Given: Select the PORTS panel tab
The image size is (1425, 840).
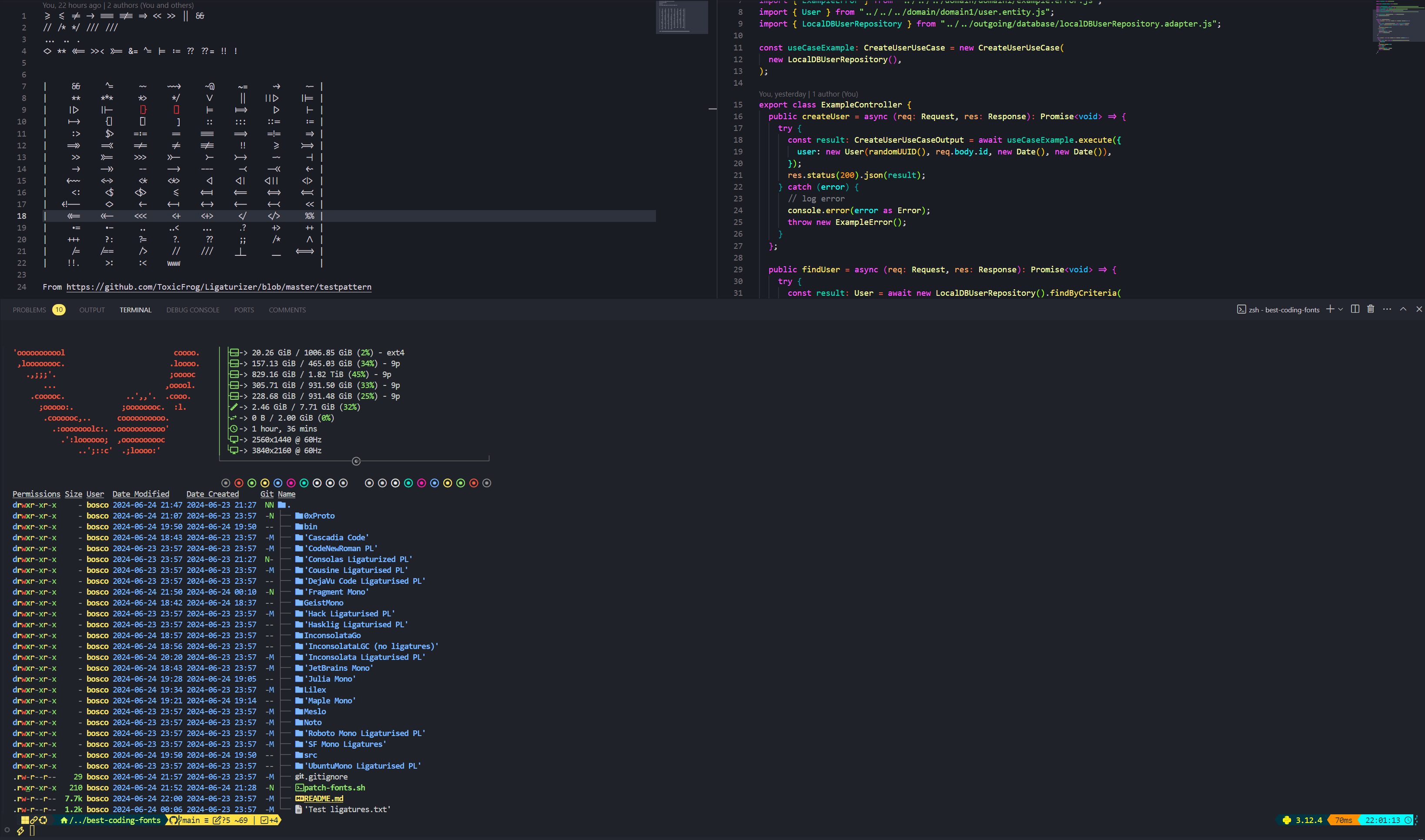Looking at the screenshot, I should click(x=244, y=310).
